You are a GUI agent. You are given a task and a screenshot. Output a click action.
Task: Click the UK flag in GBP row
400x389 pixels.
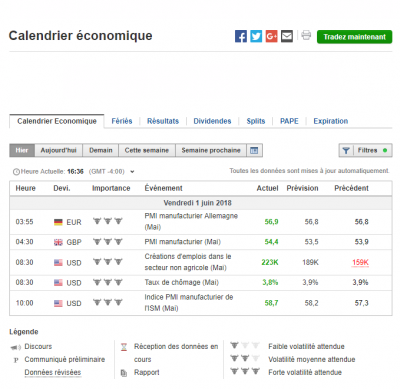pos(58,242)
